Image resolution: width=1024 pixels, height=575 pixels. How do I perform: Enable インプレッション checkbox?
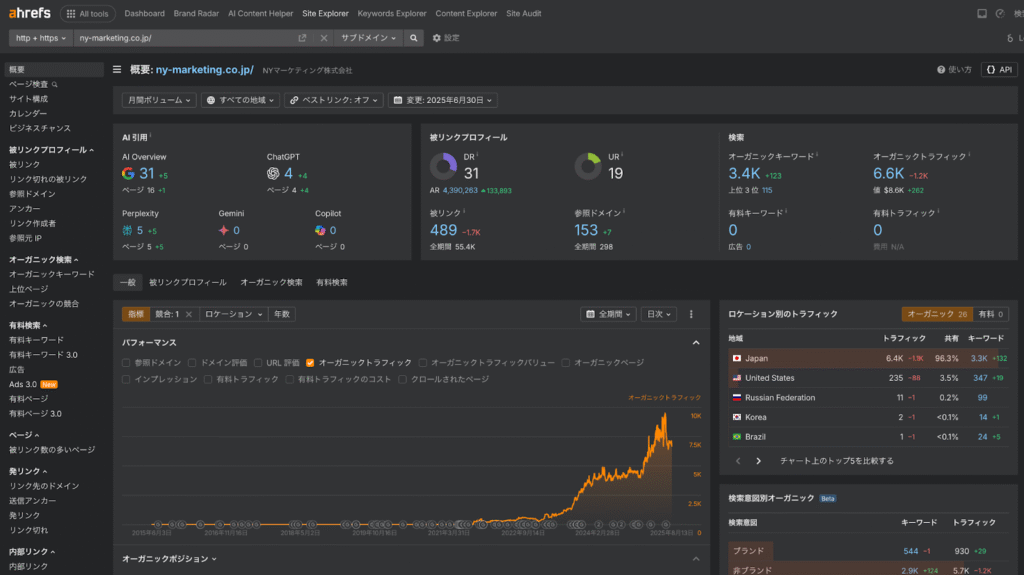tap(125, 379)
